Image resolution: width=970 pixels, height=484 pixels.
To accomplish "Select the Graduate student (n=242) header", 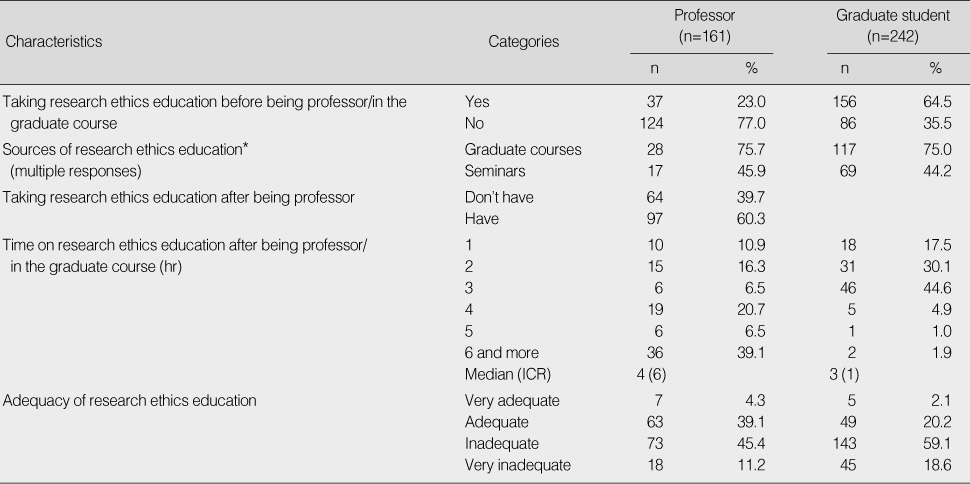I will click(892, 26).
